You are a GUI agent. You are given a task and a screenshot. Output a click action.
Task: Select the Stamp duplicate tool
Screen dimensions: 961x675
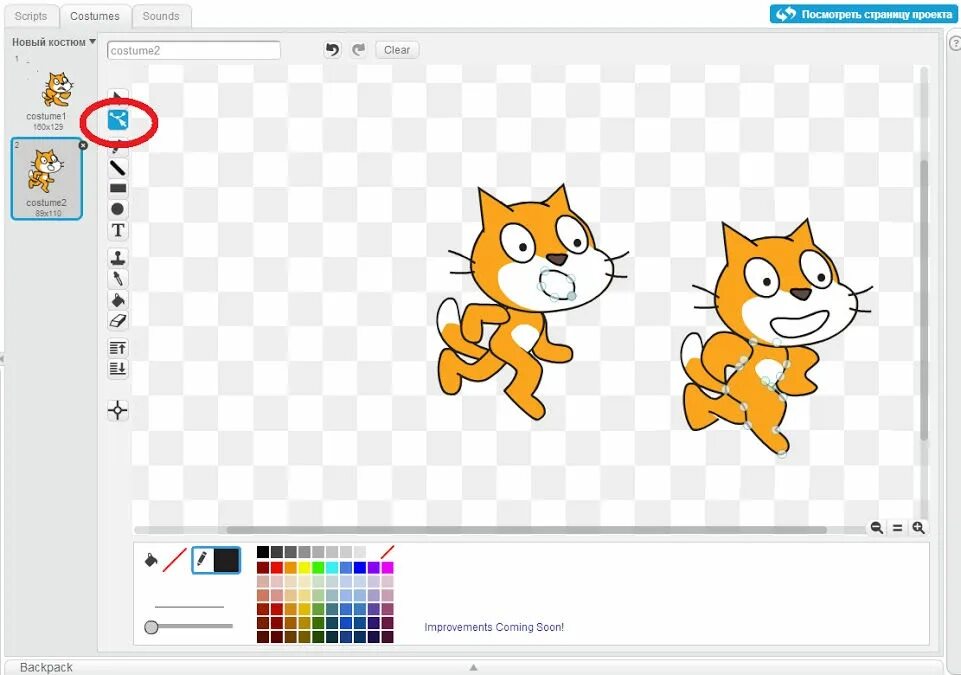click(x=118, y=257)
